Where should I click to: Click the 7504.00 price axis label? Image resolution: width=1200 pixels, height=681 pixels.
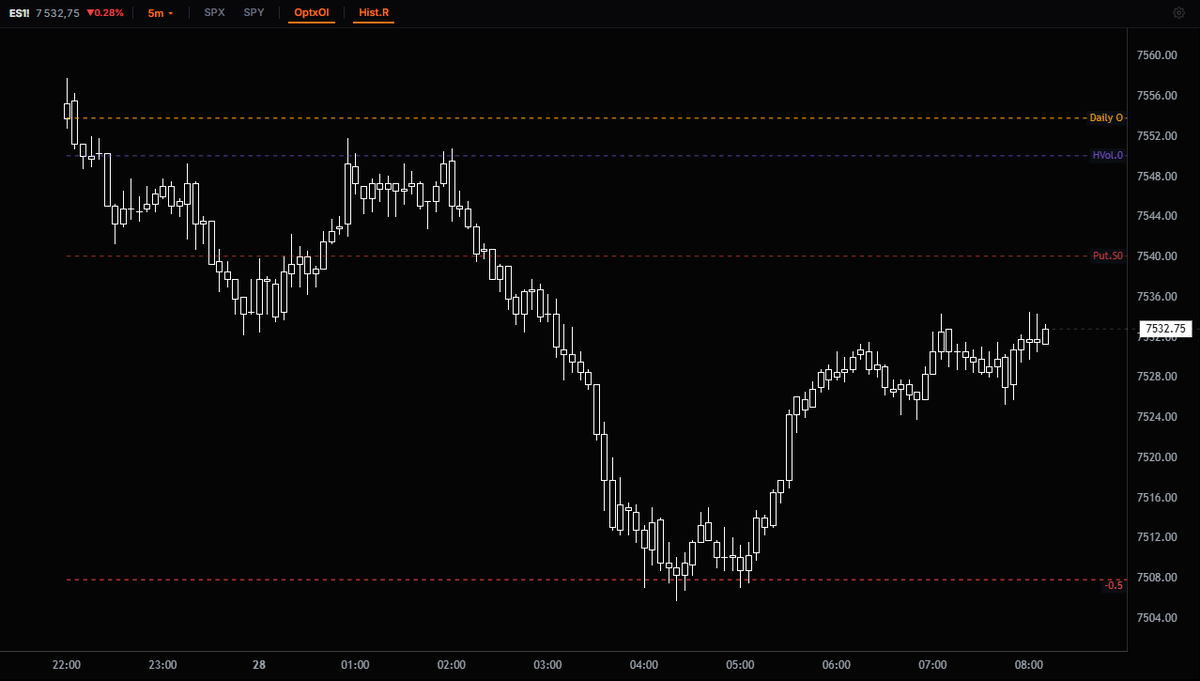click(1156, 617)
